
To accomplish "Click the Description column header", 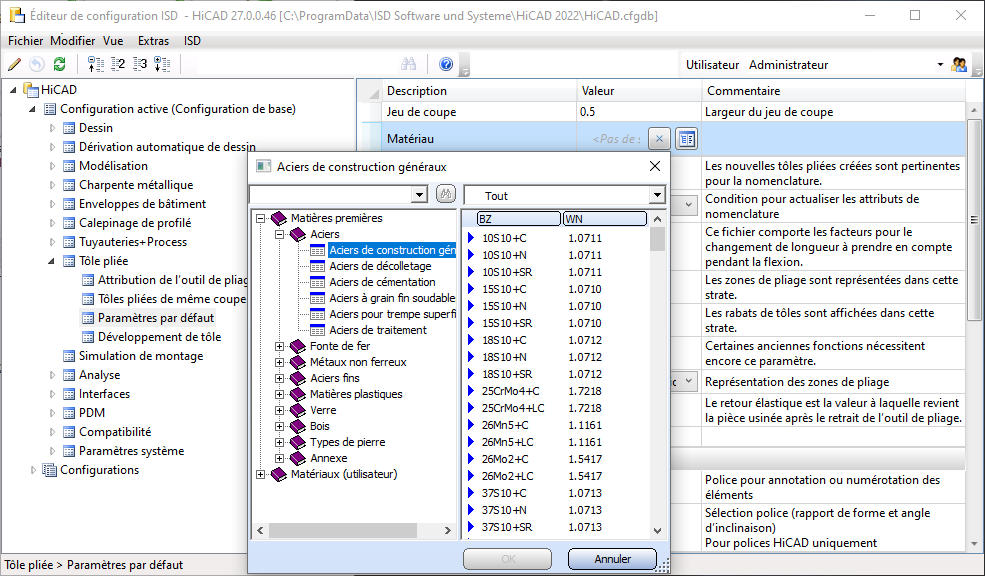I will (x=479, y=90).
